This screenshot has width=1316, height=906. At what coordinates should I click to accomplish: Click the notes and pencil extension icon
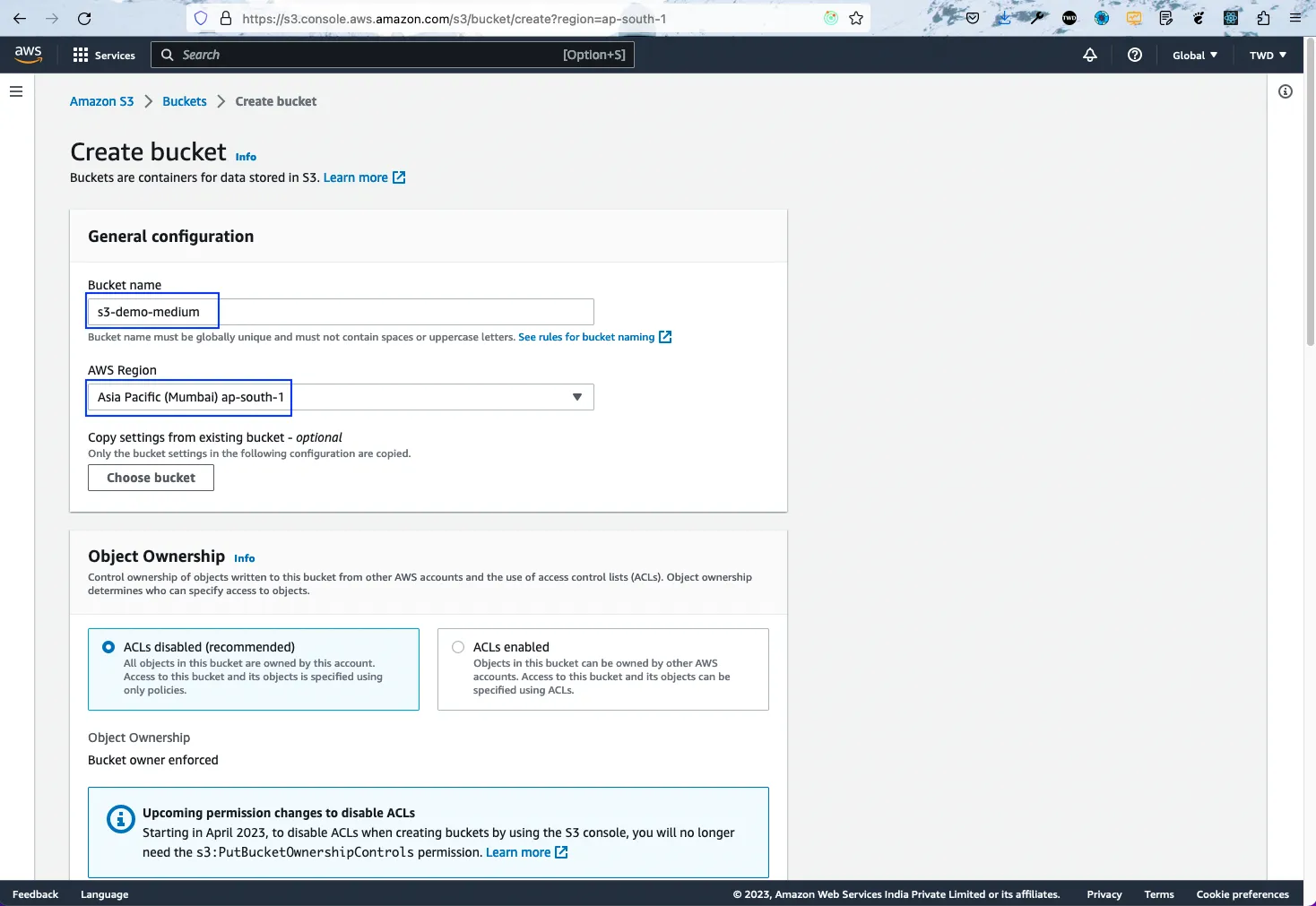(1166, 18)
